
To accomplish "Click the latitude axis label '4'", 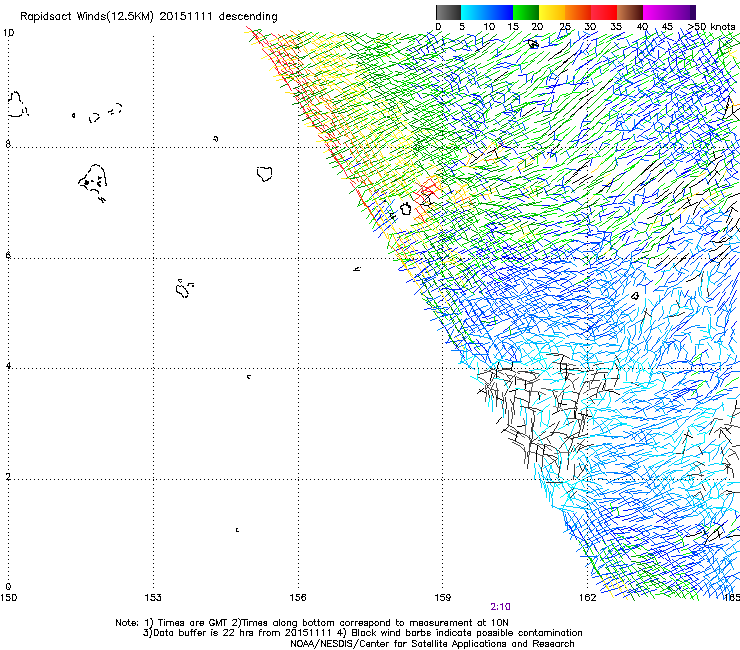I will point(8,366).
